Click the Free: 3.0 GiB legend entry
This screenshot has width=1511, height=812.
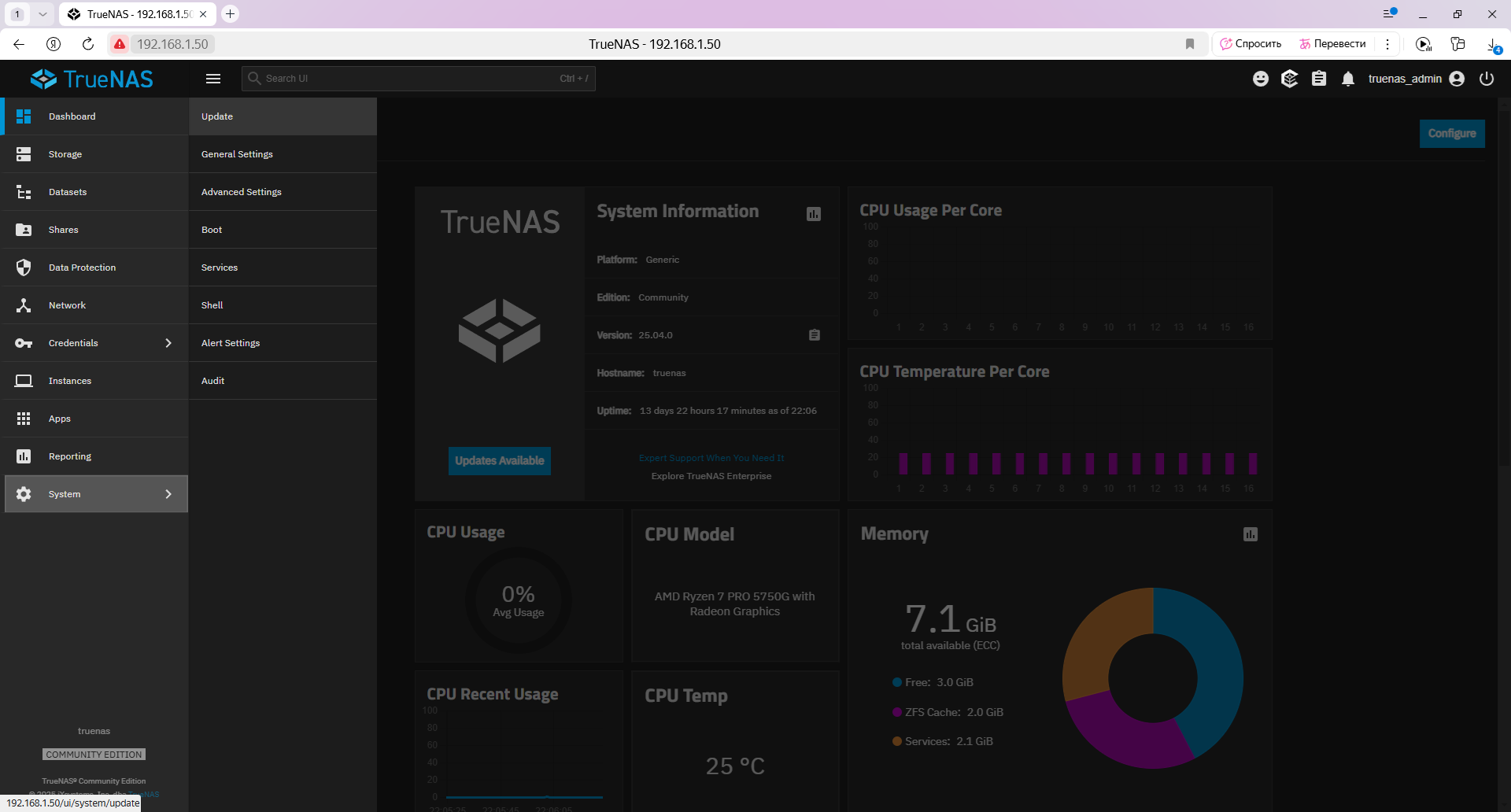(x=933, y=682)
